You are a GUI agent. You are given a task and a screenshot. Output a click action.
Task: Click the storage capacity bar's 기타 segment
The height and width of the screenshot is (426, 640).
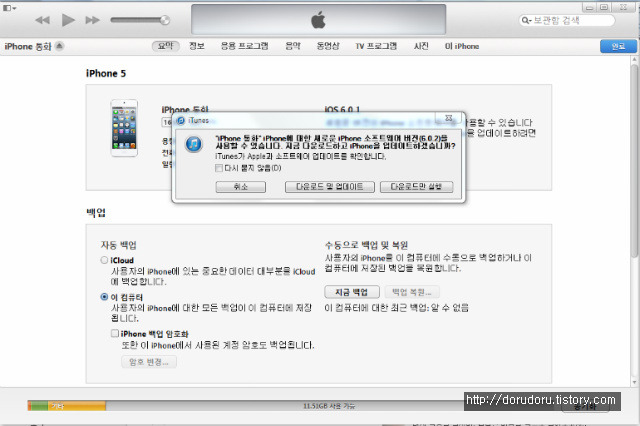[77, 406]
